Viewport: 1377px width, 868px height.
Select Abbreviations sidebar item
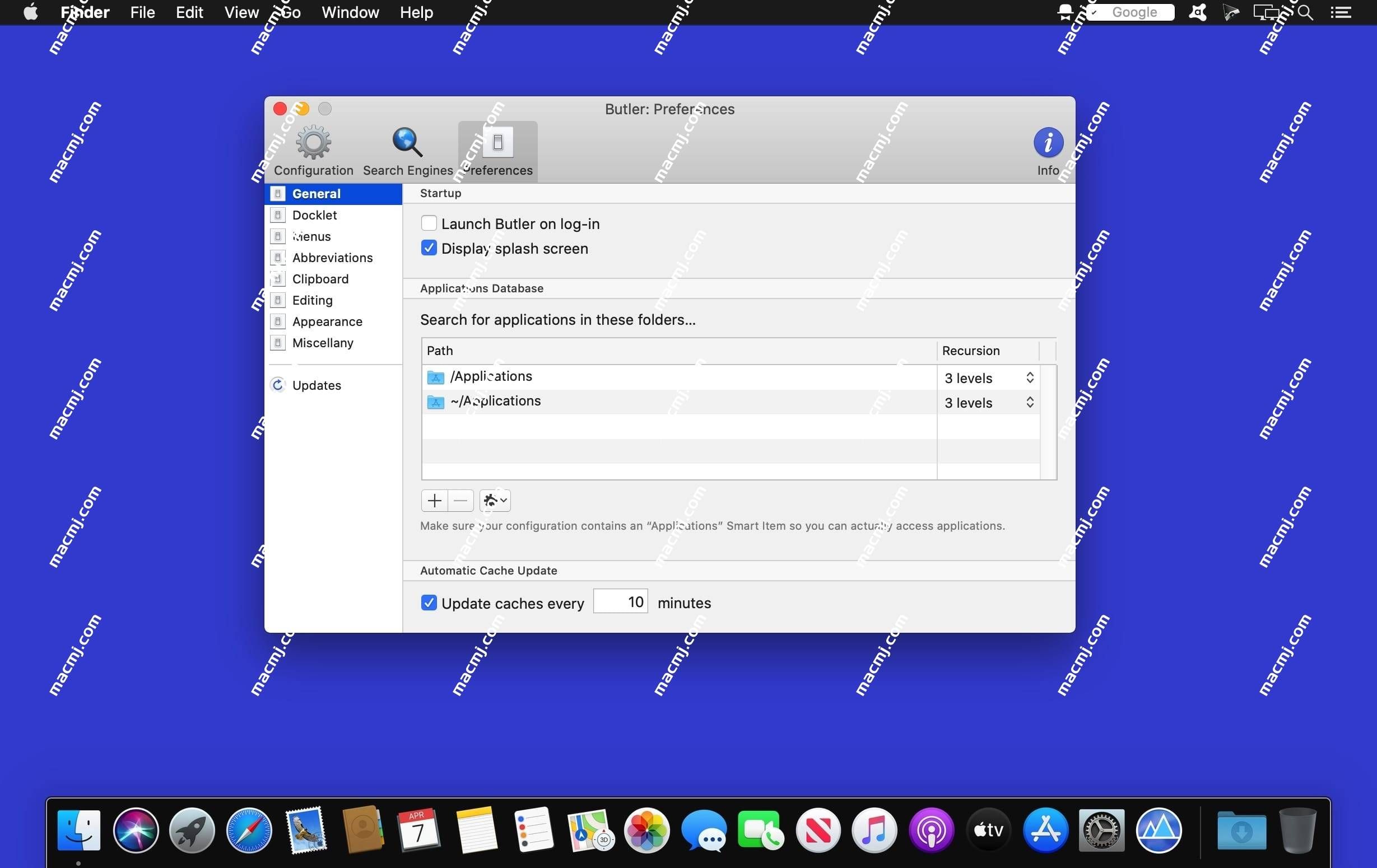(x=333, y=257)
